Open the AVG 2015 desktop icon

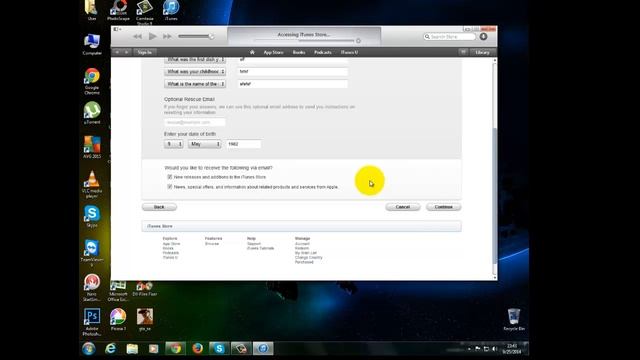click(92, 147)
